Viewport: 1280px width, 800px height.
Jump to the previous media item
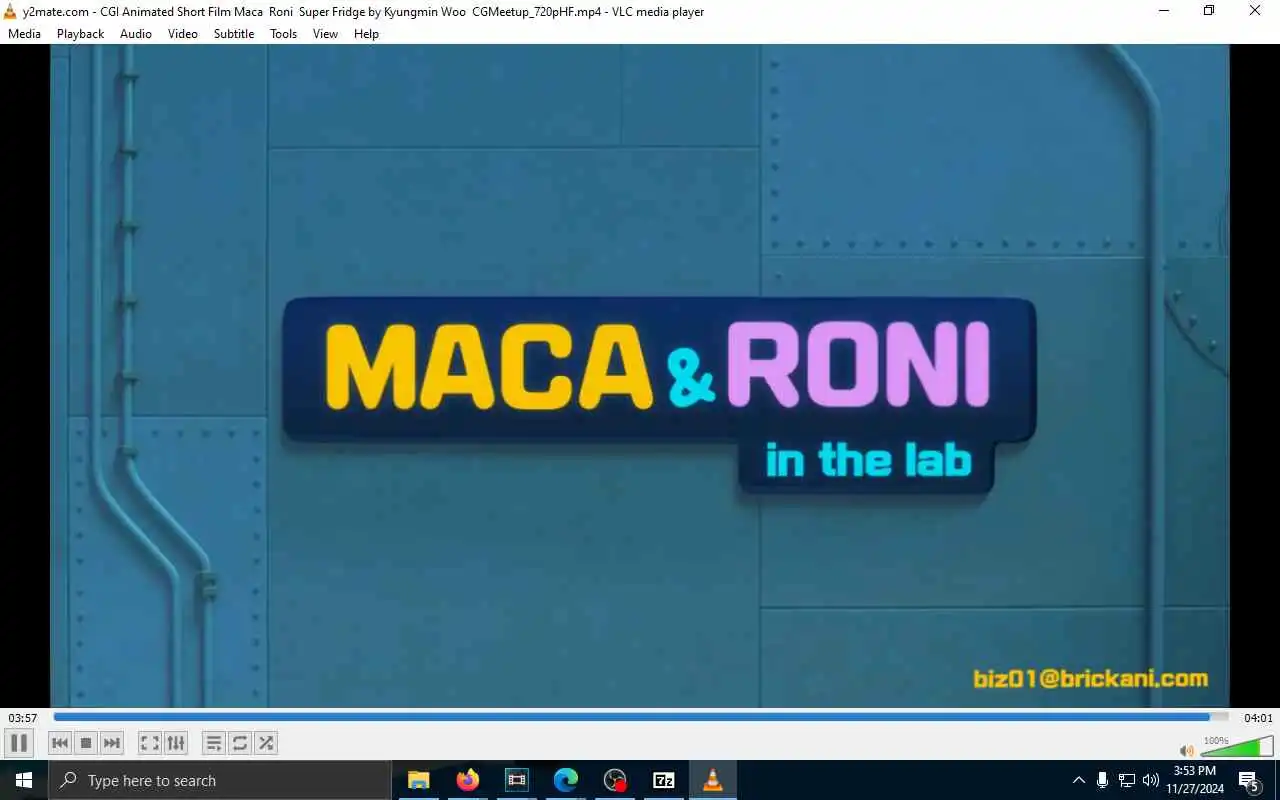coord(60,743)
